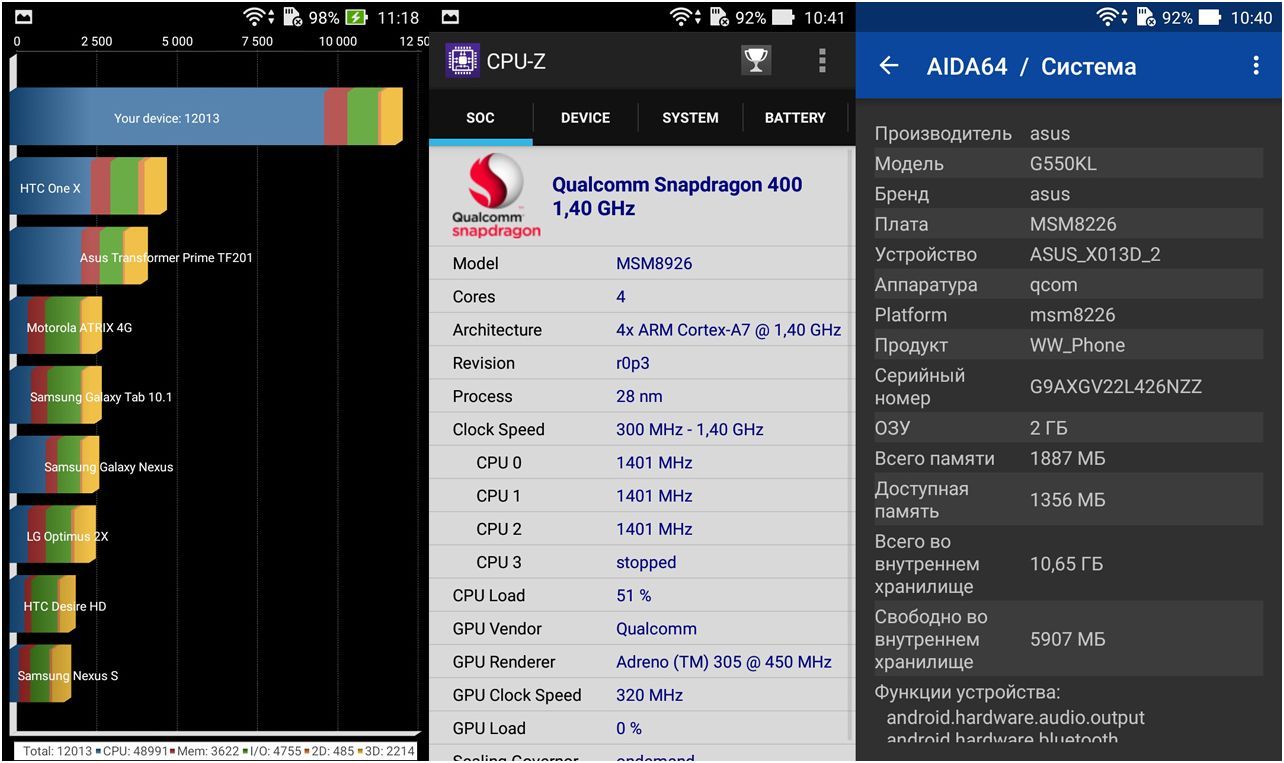Click the screenshot notification icon in CPU-Z's status bar

click(x=450, y=17)
